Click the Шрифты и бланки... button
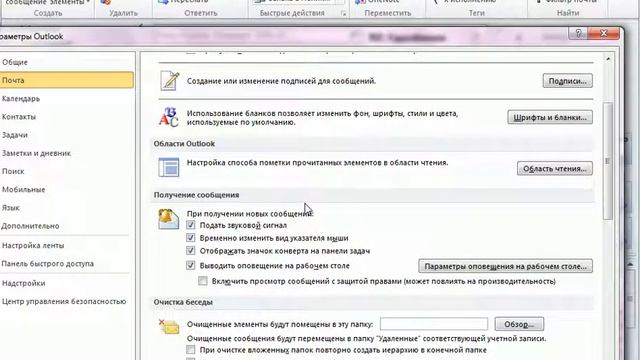Image resolution: width=640 pixels, height=360 pixels. pyautogui.click(x=550, y=117)
